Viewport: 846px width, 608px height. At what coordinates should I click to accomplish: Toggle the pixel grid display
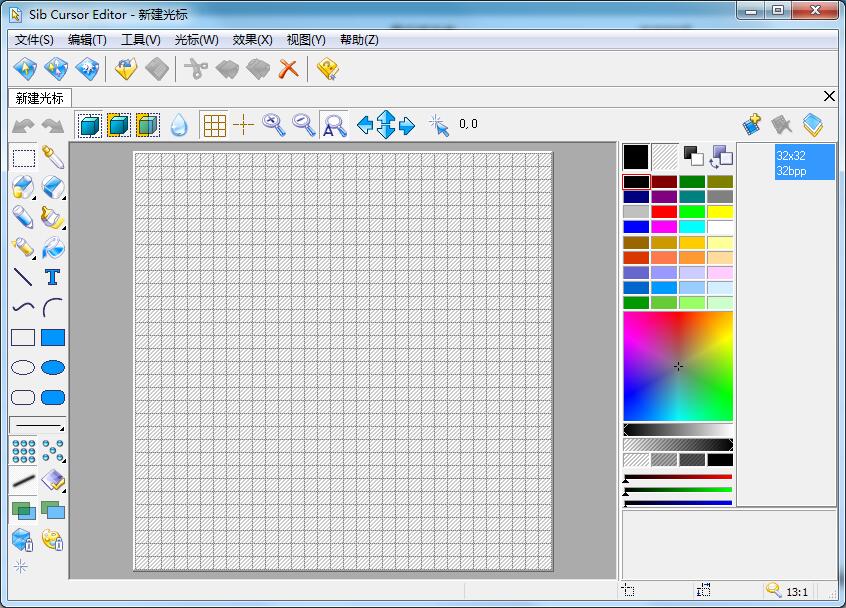tap(214, 124)
